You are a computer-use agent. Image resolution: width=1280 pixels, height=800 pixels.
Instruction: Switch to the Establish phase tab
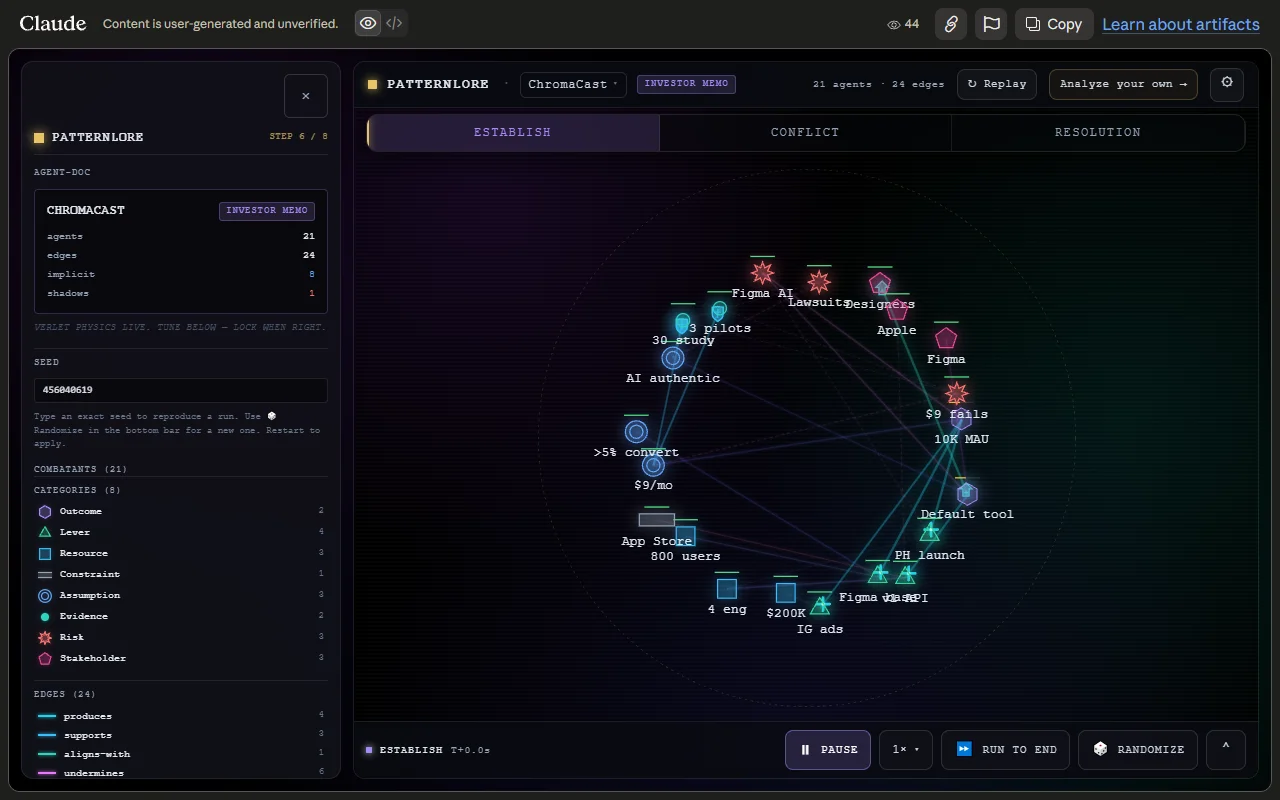(513, 132)
